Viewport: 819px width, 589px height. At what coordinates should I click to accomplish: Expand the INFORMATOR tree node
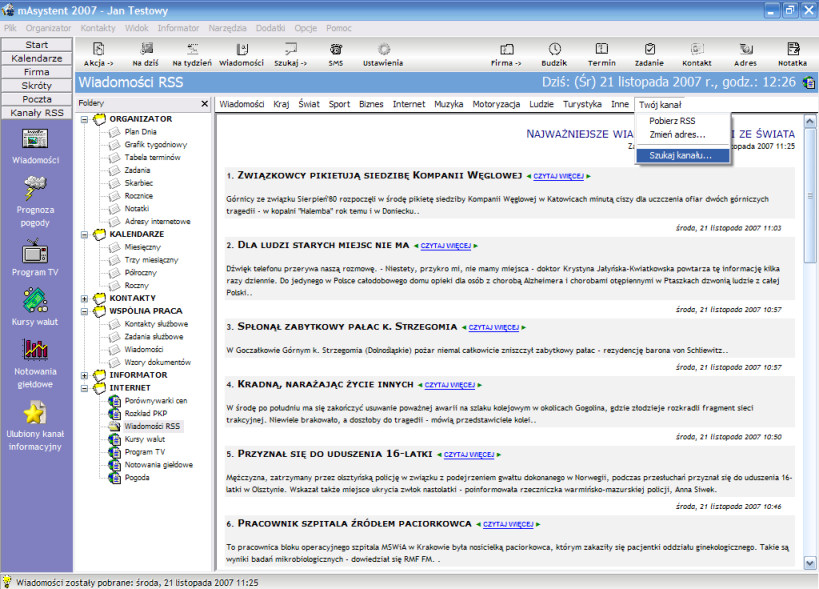click(84, 375)
